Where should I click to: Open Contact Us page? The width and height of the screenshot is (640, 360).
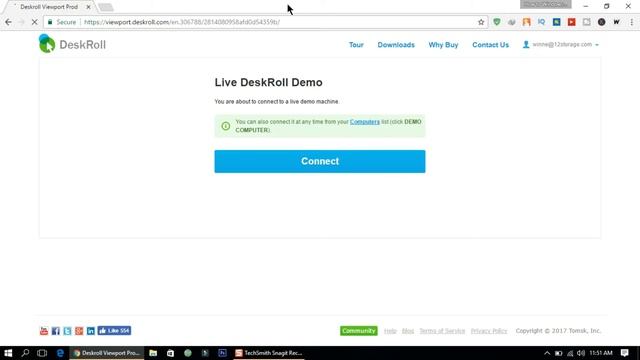pyautogui.click(x=490, y=45)
